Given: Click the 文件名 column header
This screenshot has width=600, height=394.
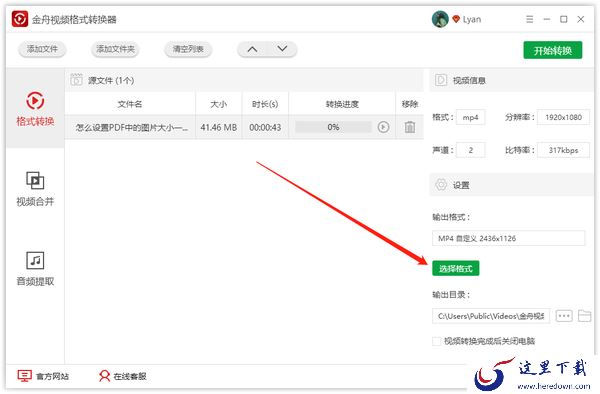Looking at the screenshot, I should [130, 104].
